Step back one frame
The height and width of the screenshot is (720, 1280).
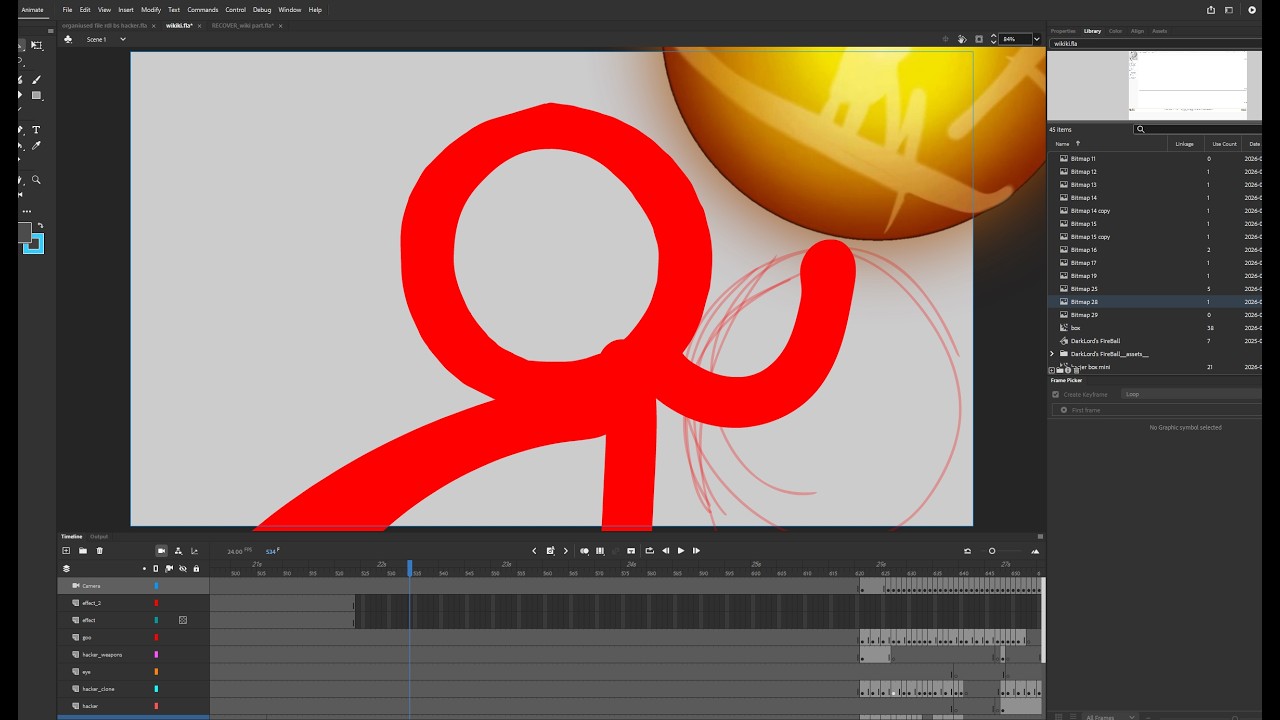click(x=666, y=551)
